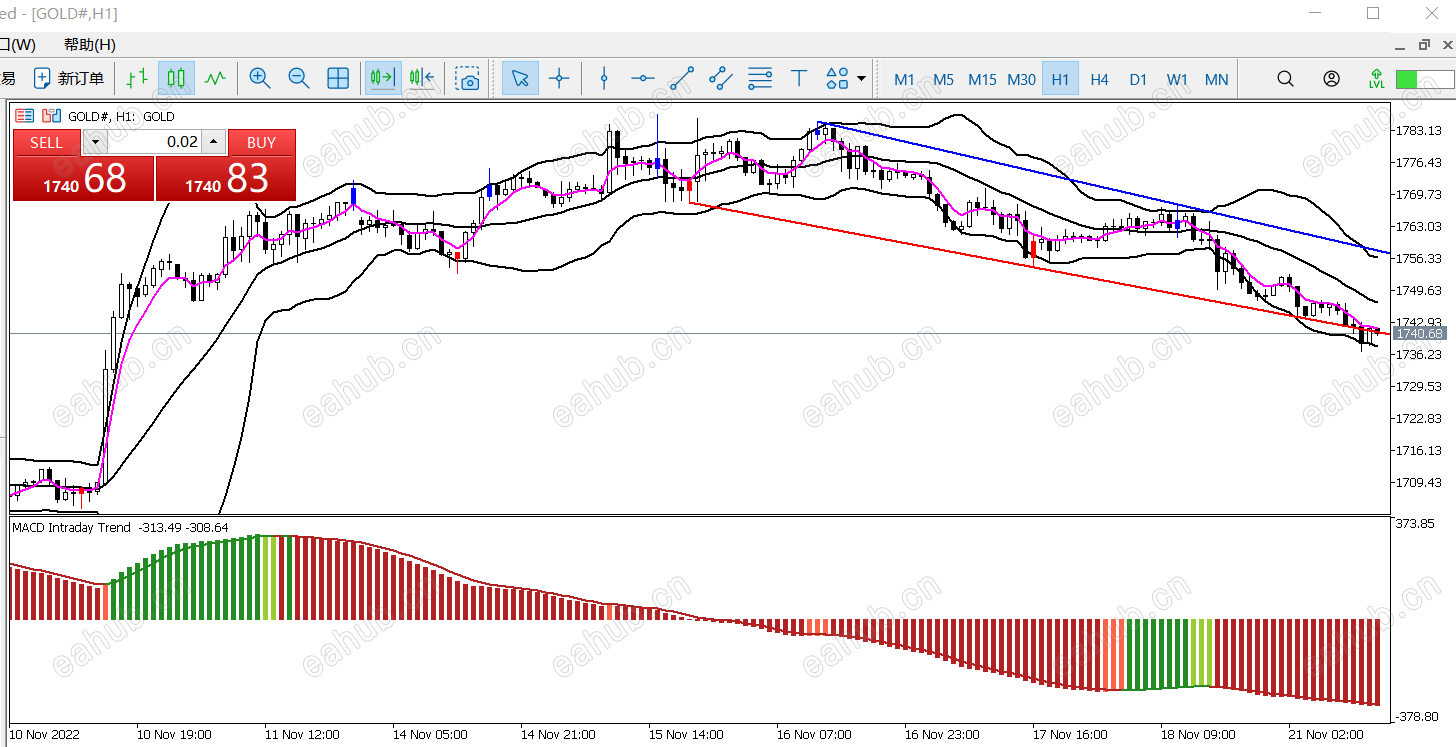Pick the text label drawing tool
The width and height of the screenshot is (1456, 747).
(799, 78)
